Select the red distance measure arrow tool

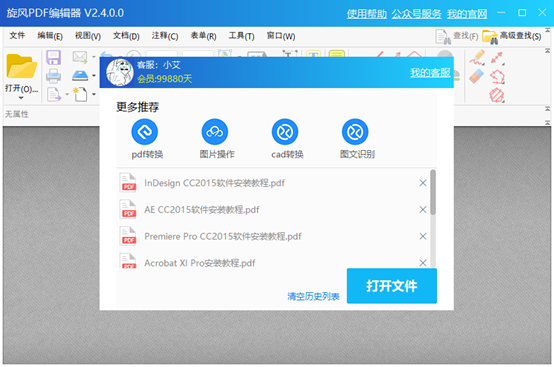[497, 58]
